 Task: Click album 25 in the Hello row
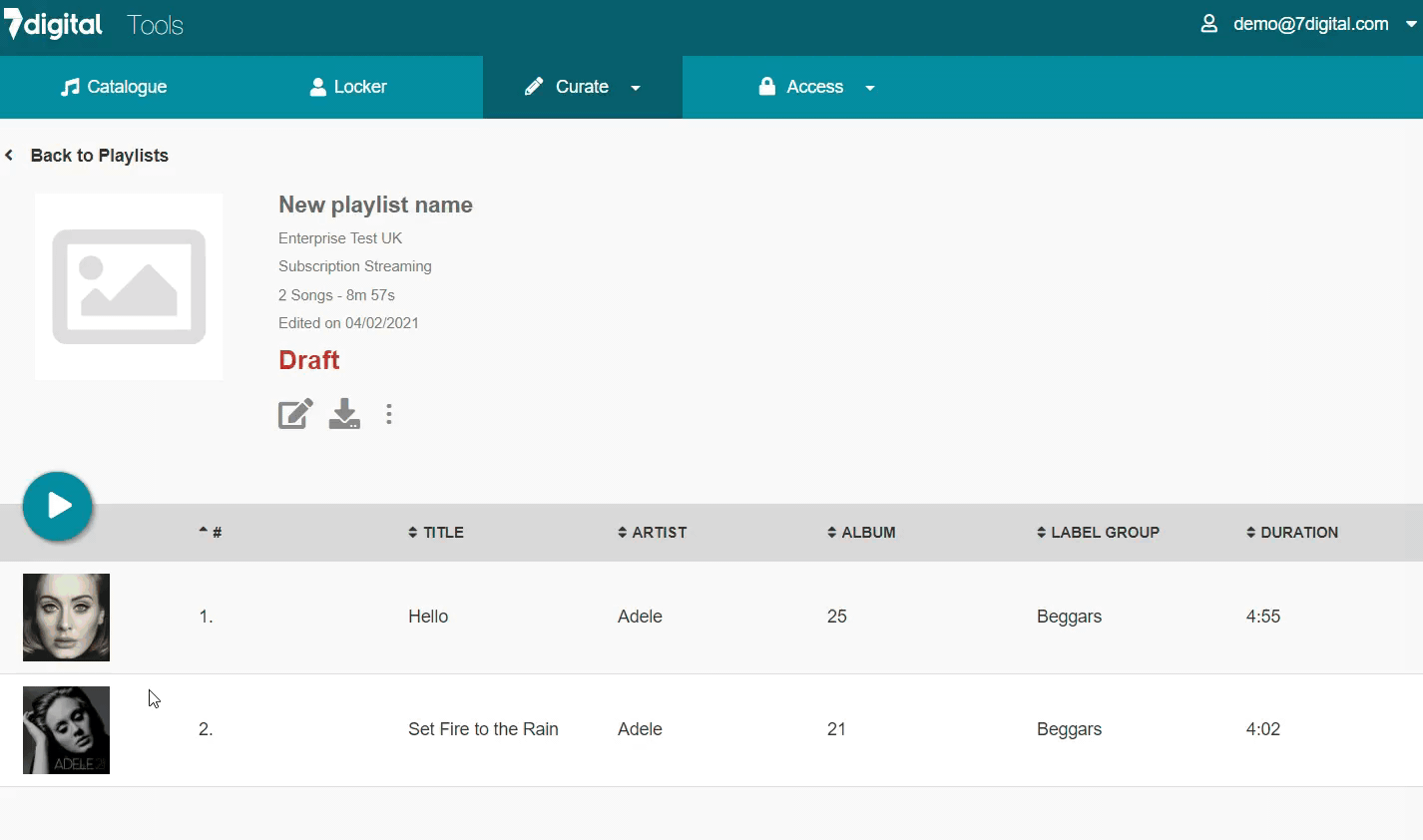(x=837, y=617)
